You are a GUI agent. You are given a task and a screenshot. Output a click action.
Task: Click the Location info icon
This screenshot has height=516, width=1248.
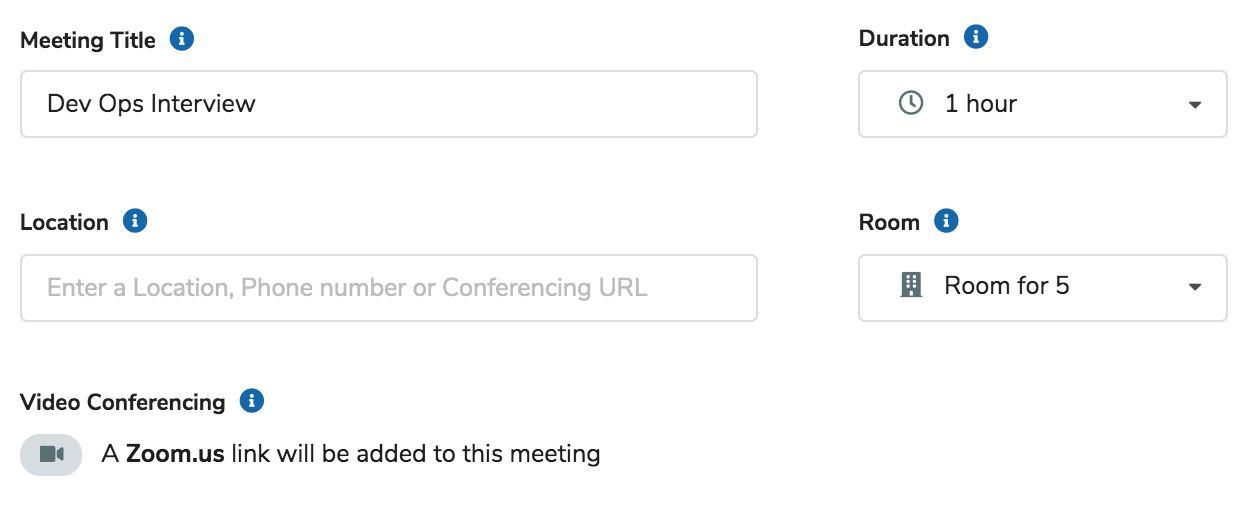[x=135, y=221]
